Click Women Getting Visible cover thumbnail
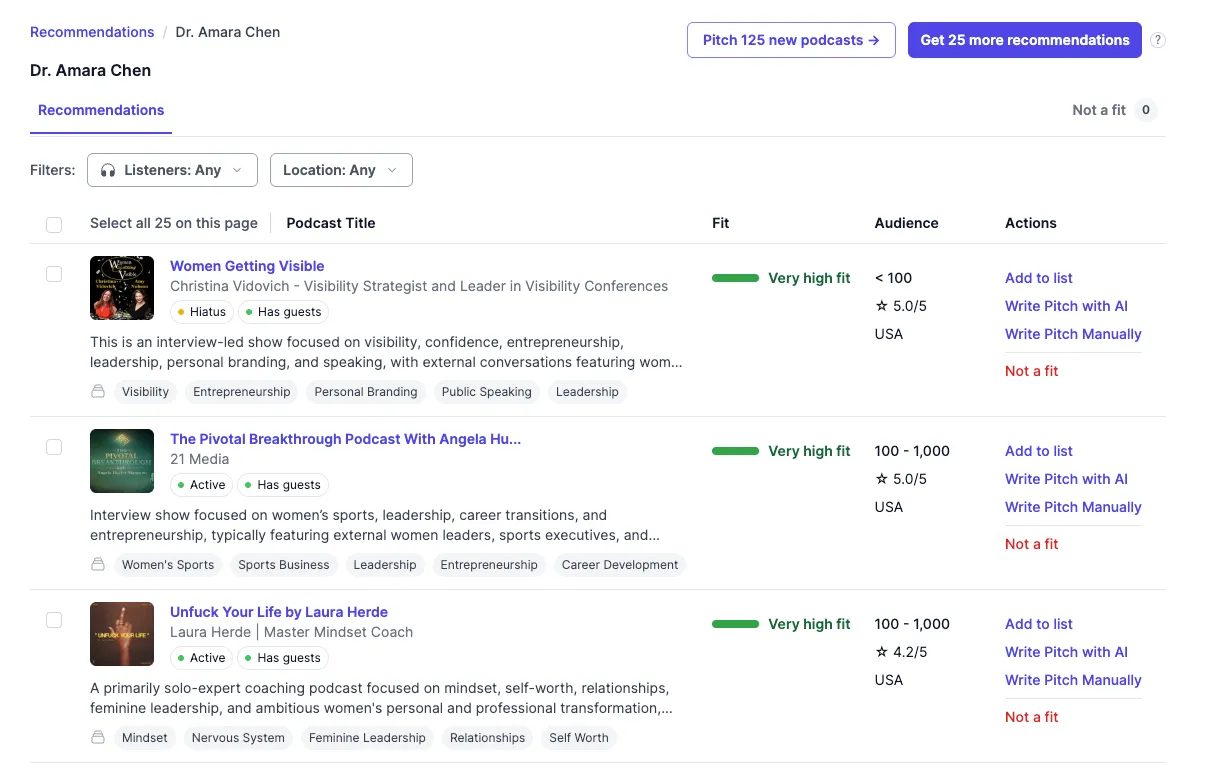The image size is (1220, 771). (x=122, y=288)
